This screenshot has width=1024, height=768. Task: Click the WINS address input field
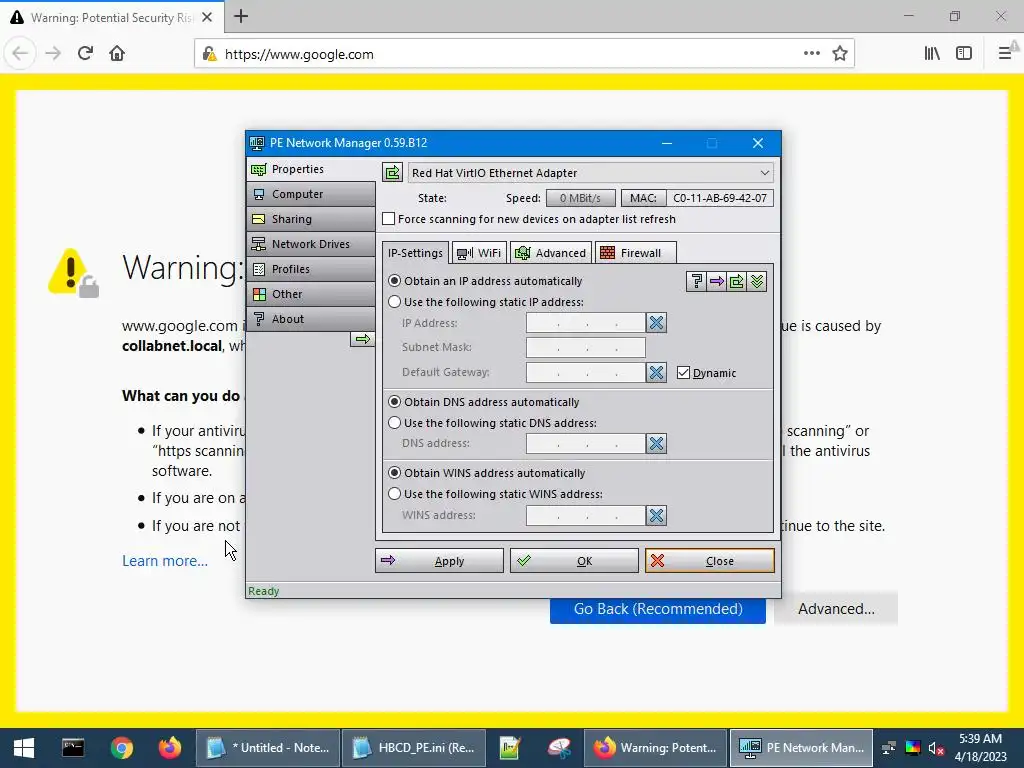coord(586,515)
